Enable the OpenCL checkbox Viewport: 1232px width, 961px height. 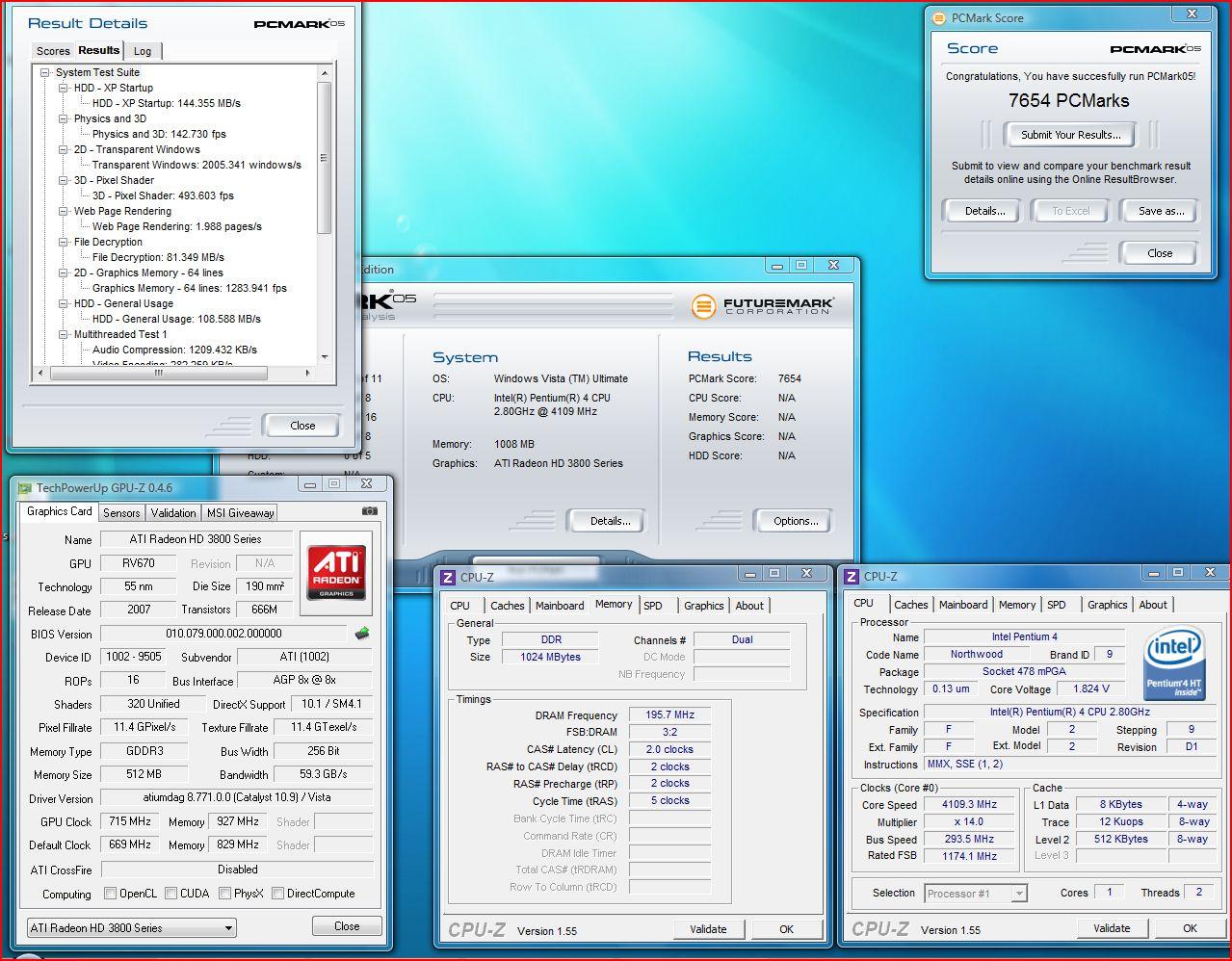click(110, 894)
